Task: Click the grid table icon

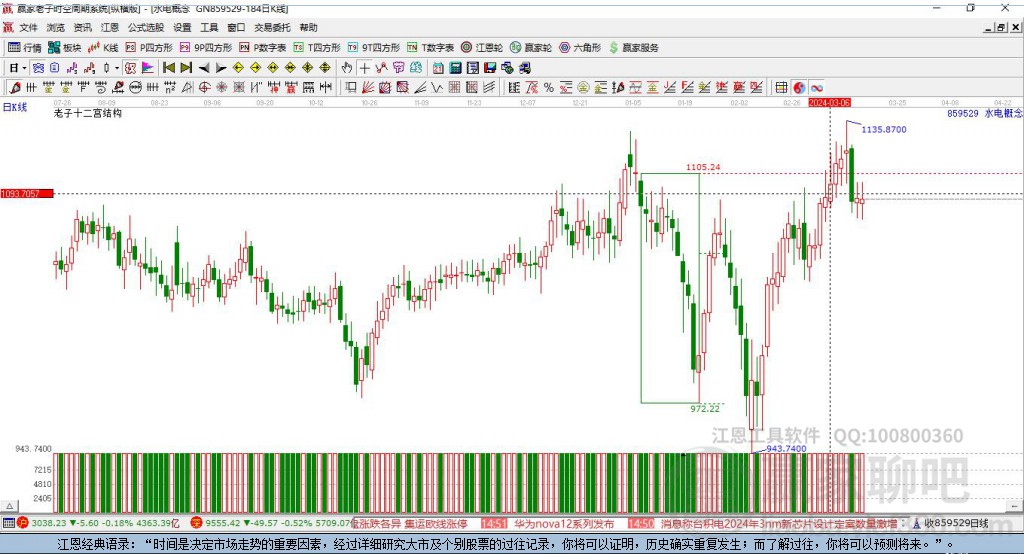Action: (x=781, y=88)
